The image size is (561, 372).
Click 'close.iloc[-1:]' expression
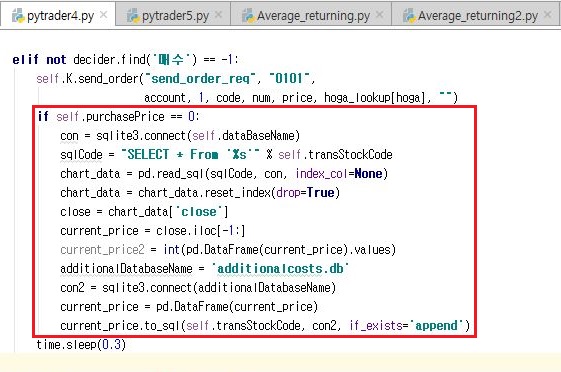200,230
